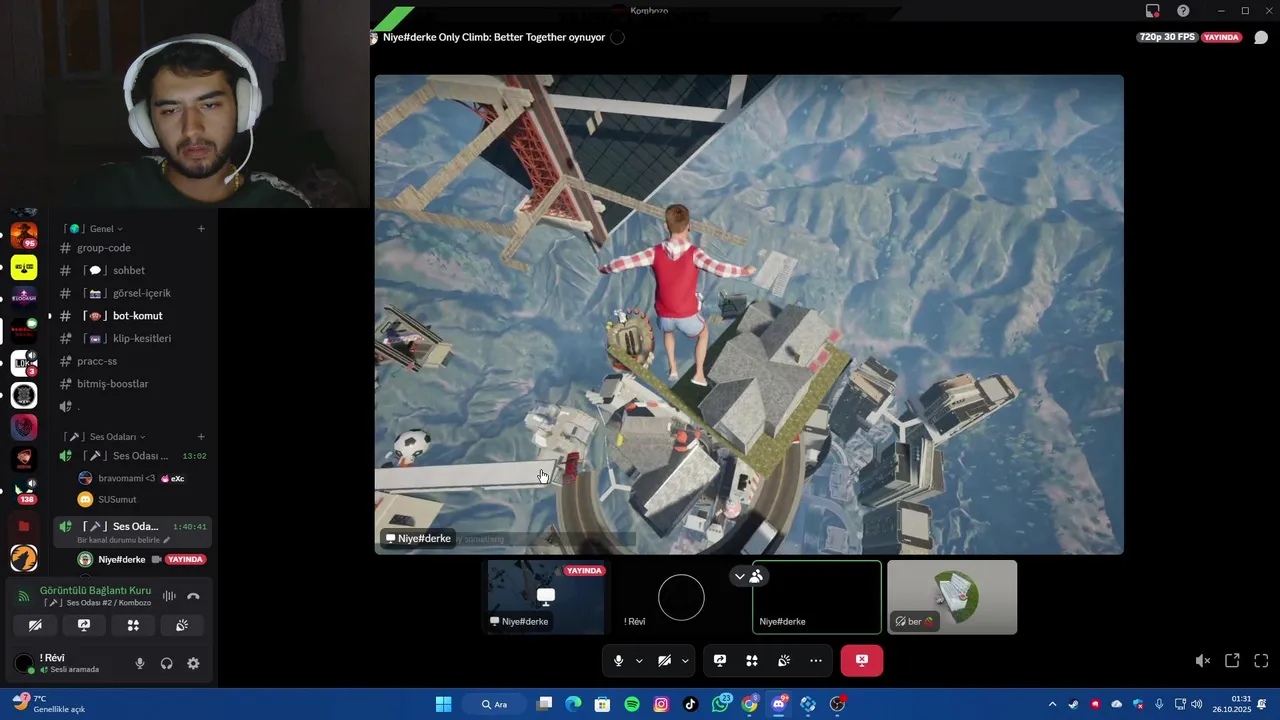The image size is (1280, 720).
Task: Click the taskbar Ara search box
Action: coord(495,704)
